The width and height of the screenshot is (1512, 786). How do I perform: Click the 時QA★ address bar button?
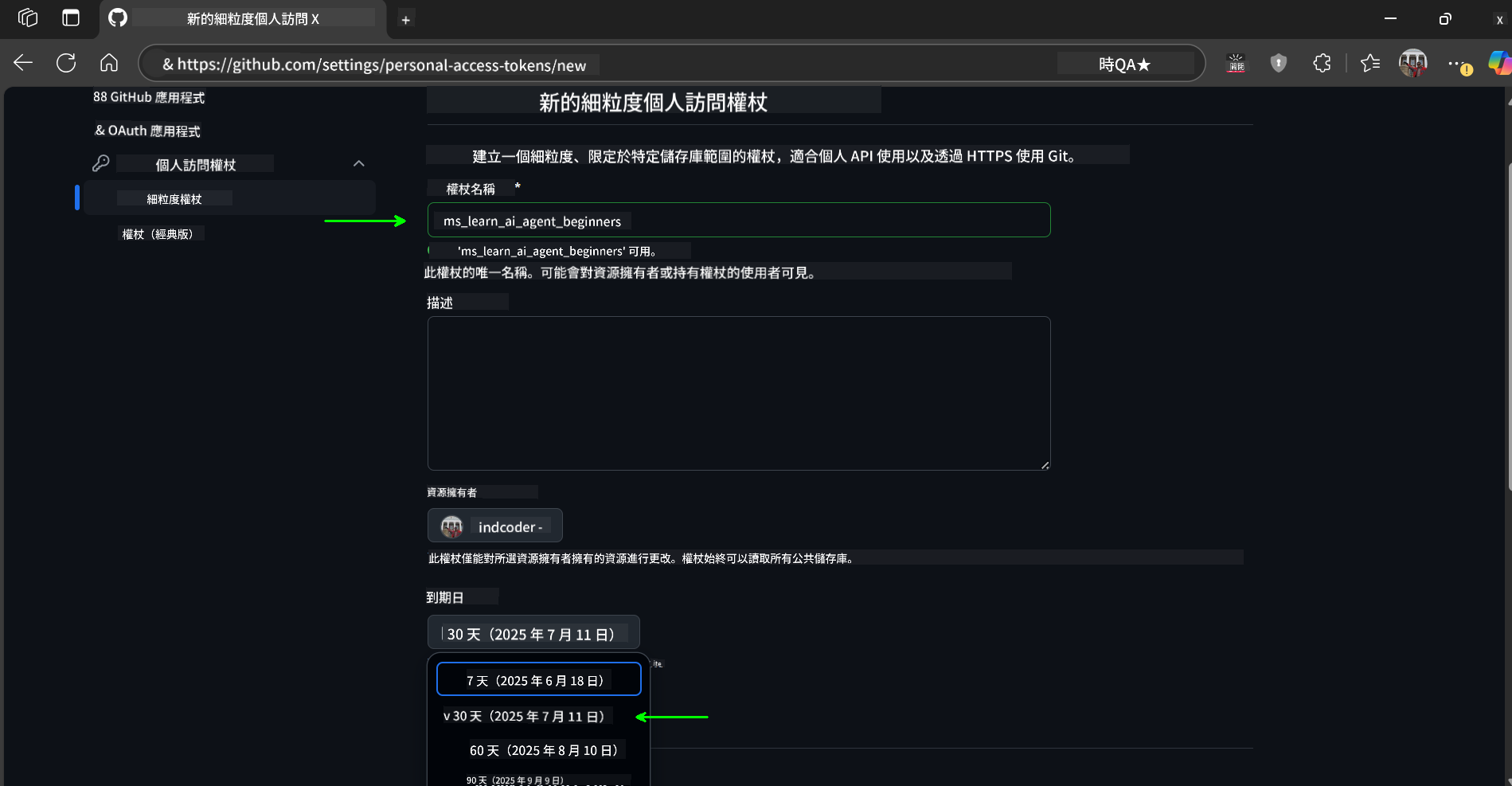[1125, 64]
